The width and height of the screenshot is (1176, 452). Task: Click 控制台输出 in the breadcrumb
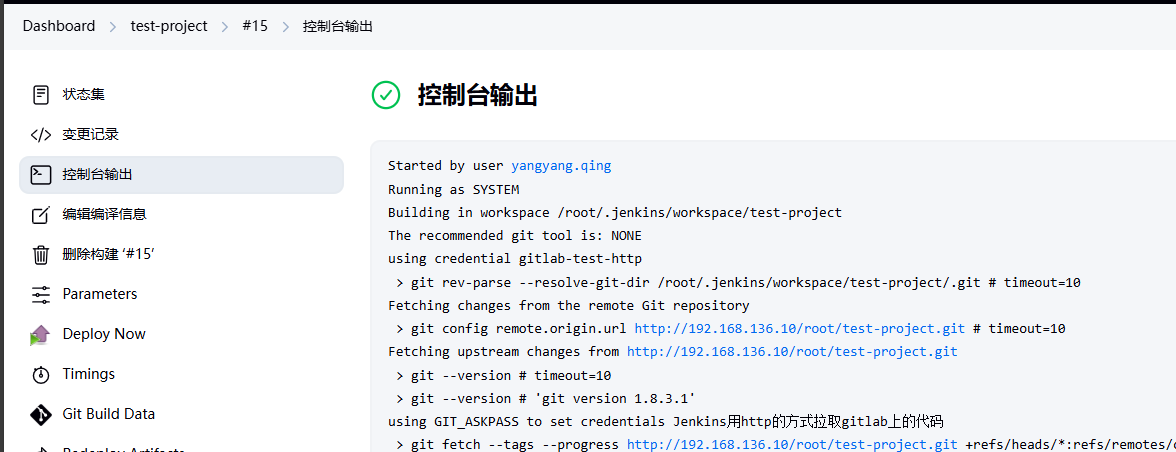click(338, 26)
